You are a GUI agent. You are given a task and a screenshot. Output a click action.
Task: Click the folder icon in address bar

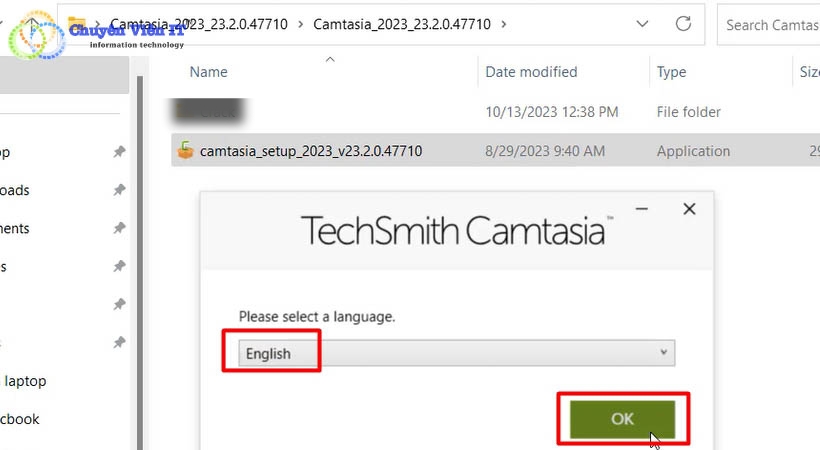77,24
